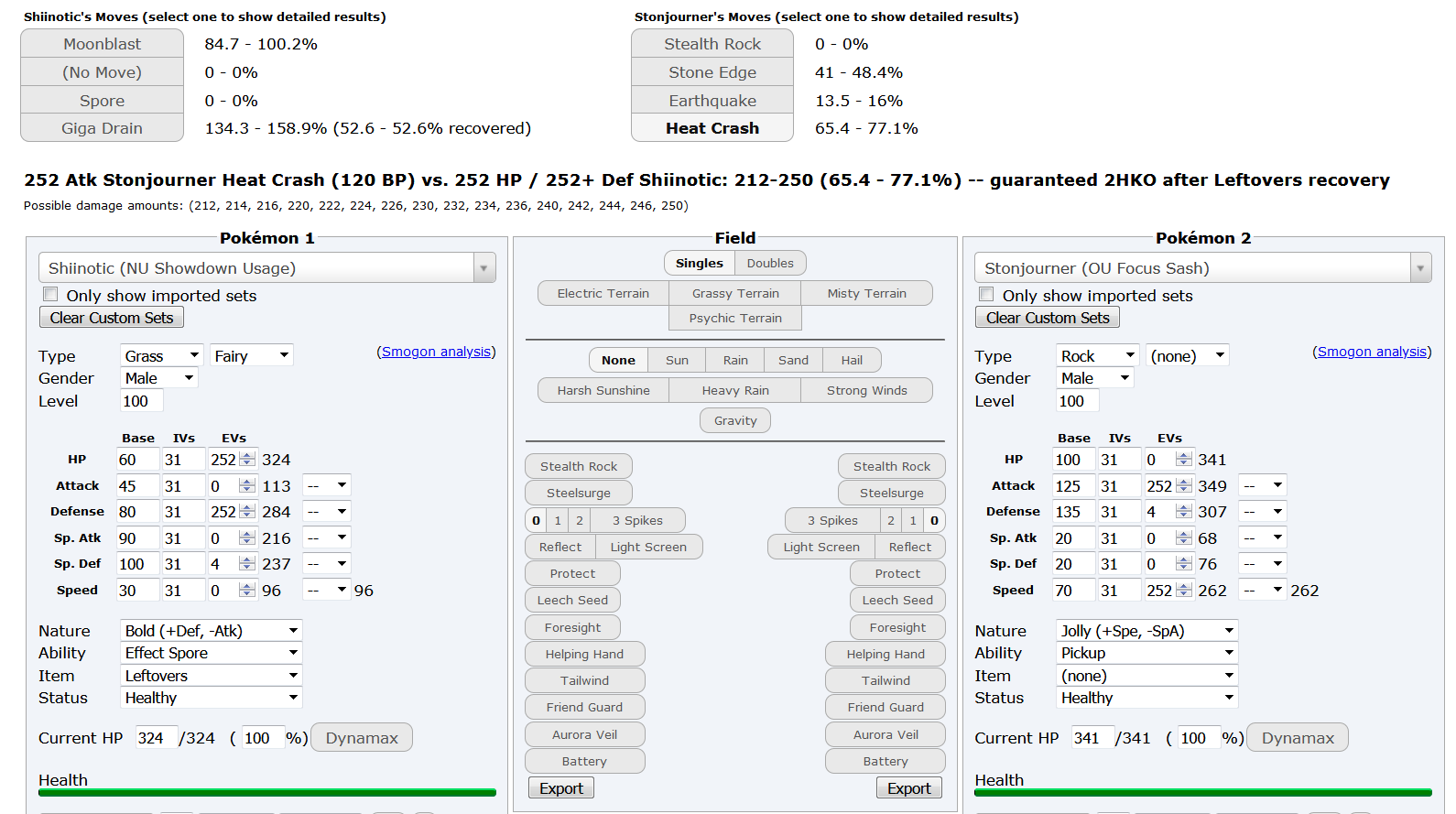Viewport: 1456px width, 814px height.
Task: Open Pokémon 1 ability Effect Spore dropdown
Action: [212, 653]
